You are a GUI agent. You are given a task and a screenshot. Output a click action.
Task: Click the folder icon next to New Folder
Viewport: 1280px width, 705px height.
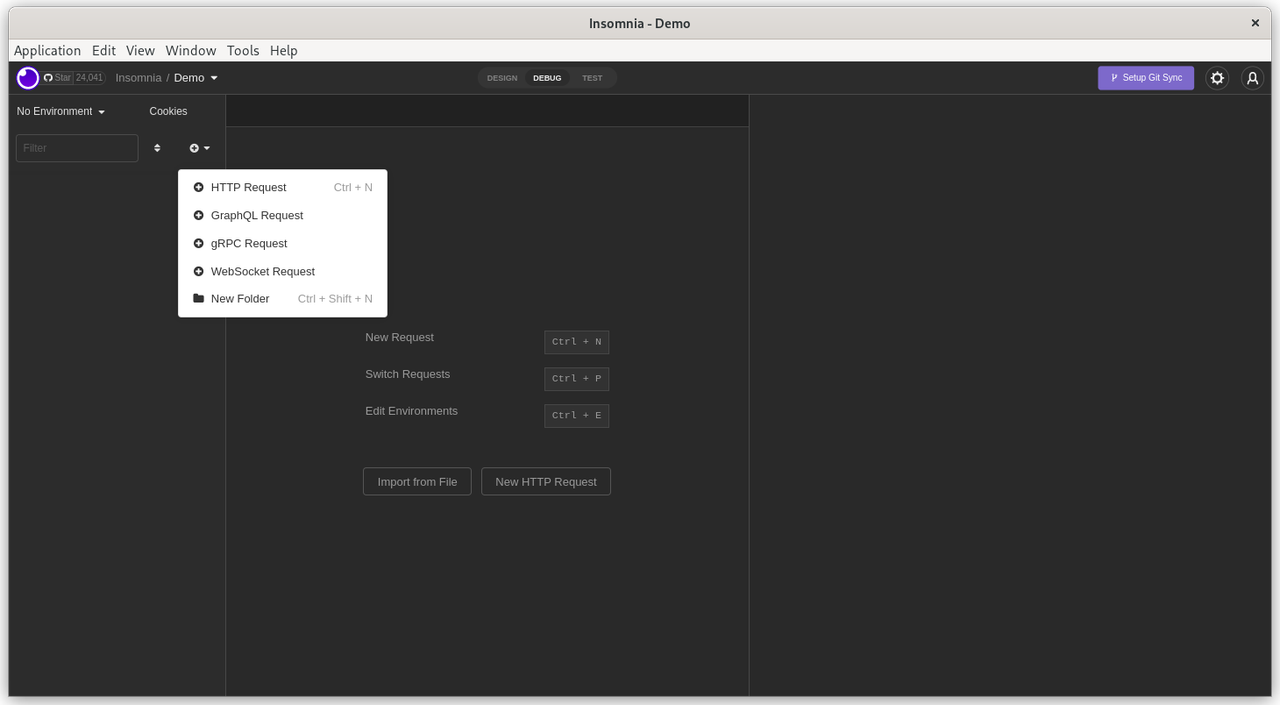(197, 298)
